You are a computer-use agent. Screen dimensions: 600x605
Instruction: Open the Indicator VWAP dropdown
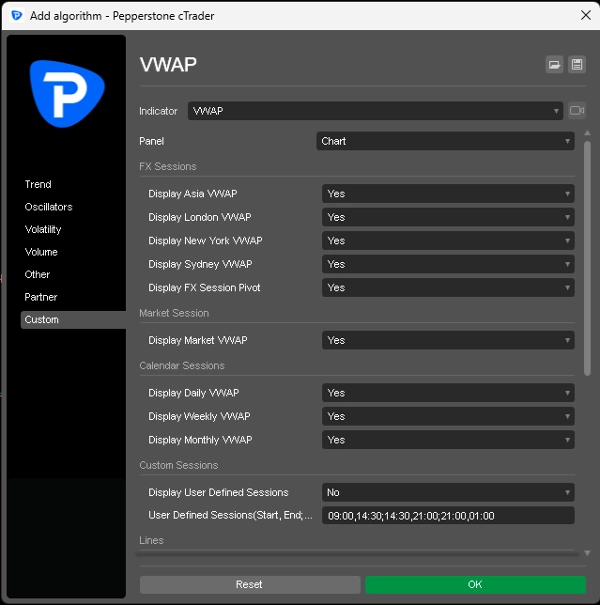[x=375, y=111]
